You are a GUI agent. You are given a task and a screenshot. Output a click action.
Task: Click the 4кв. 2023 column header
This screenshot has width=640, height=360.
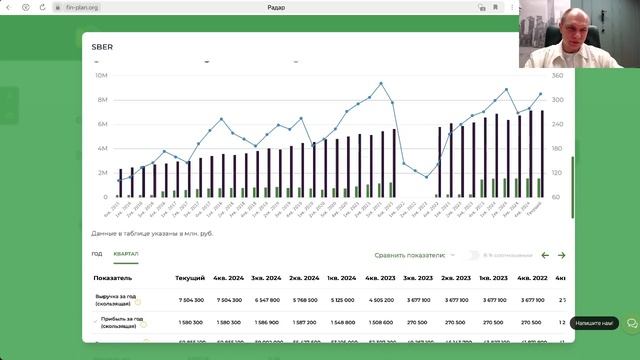click(380, 278)
